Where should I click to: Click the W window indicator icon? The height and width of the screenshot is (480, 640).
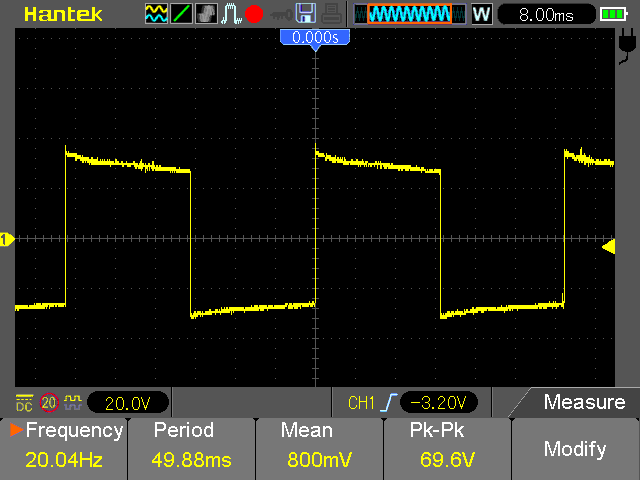tap(481, 14)
